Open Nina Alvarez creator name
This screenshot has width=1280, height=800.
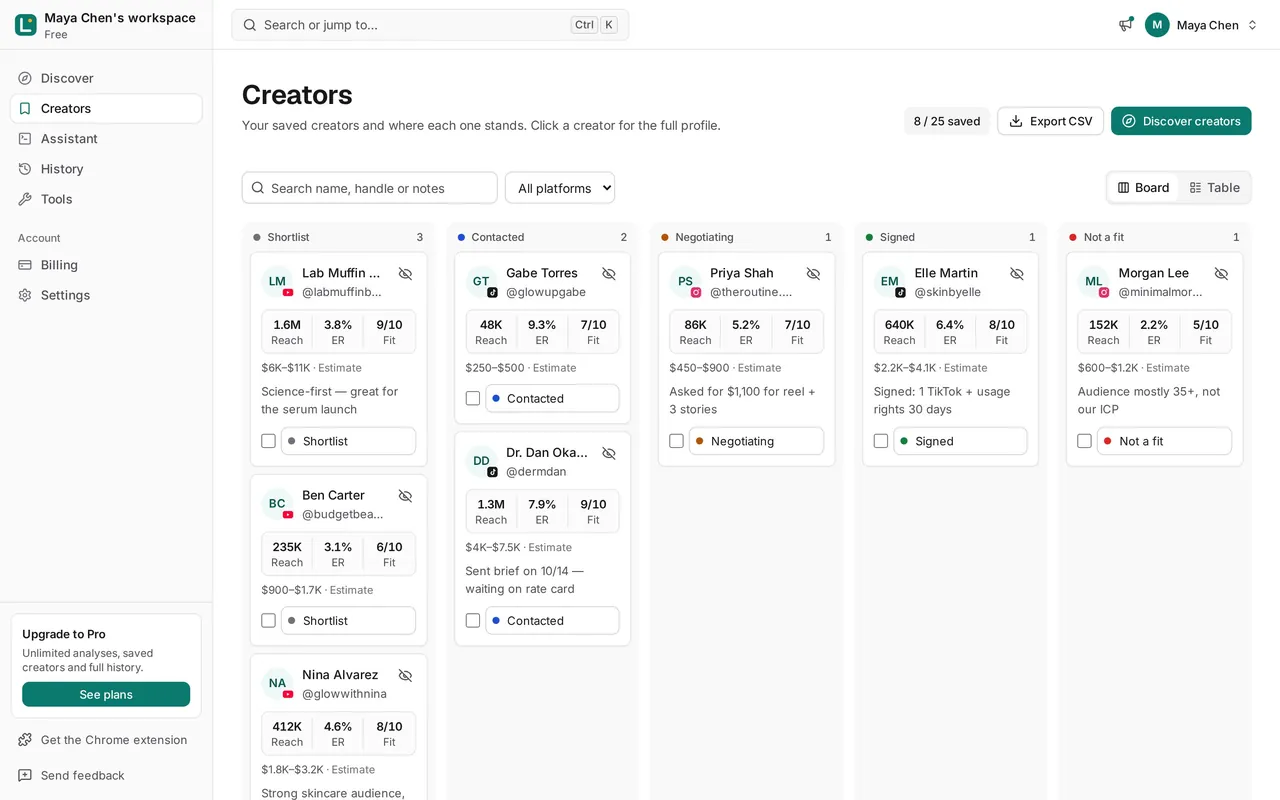(x=340, y=675)
